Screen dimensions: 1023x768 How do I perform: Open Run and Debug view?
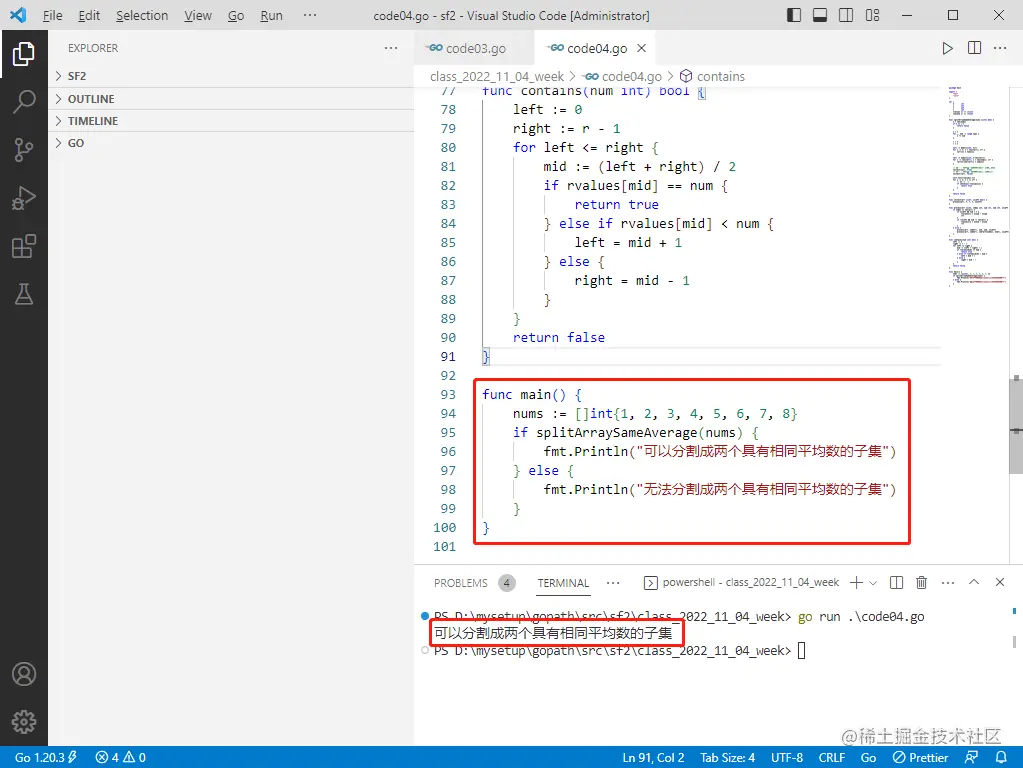pyautogui.click(x=23, y=198)
